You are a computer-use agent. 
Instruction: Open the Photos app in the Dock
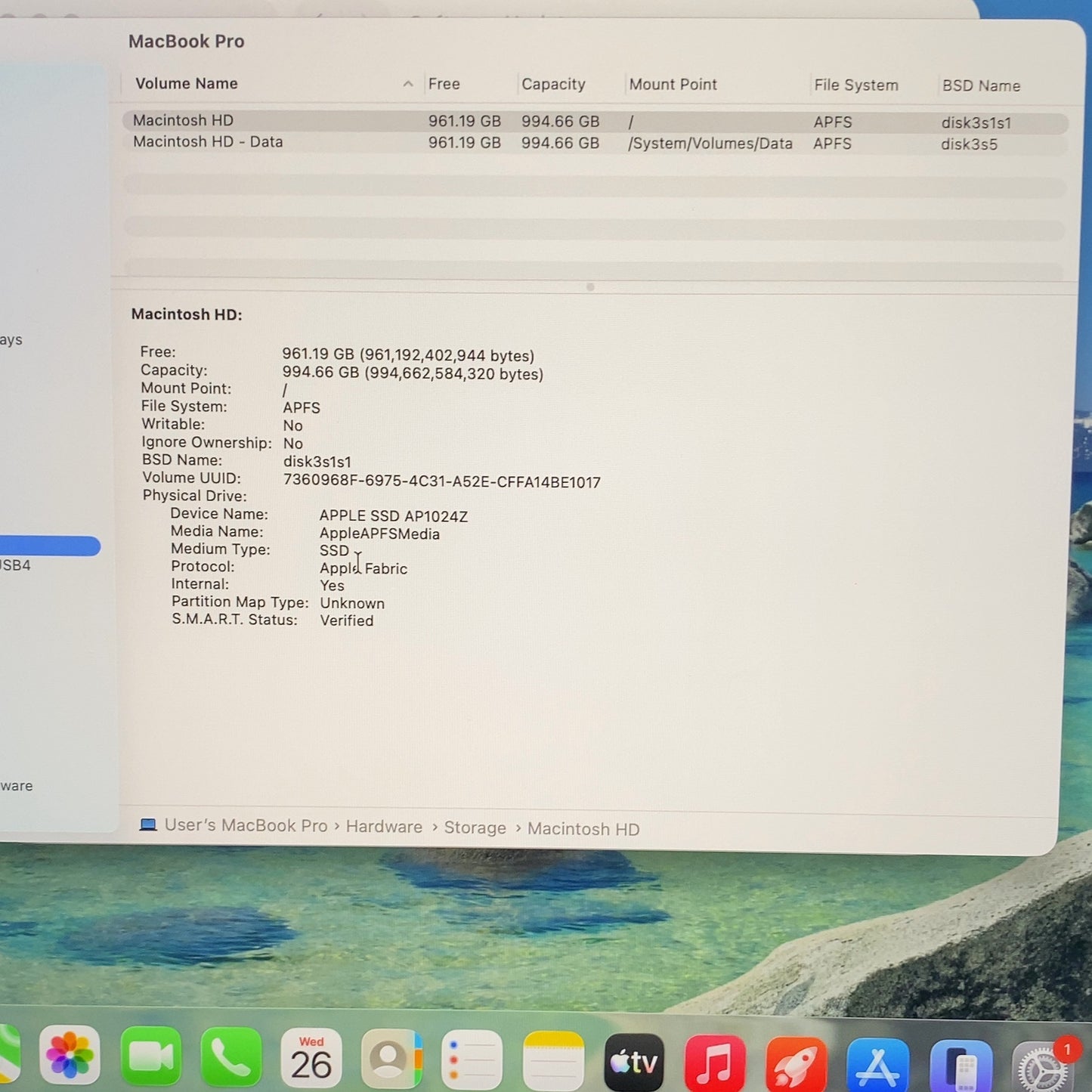[70, 1055]
